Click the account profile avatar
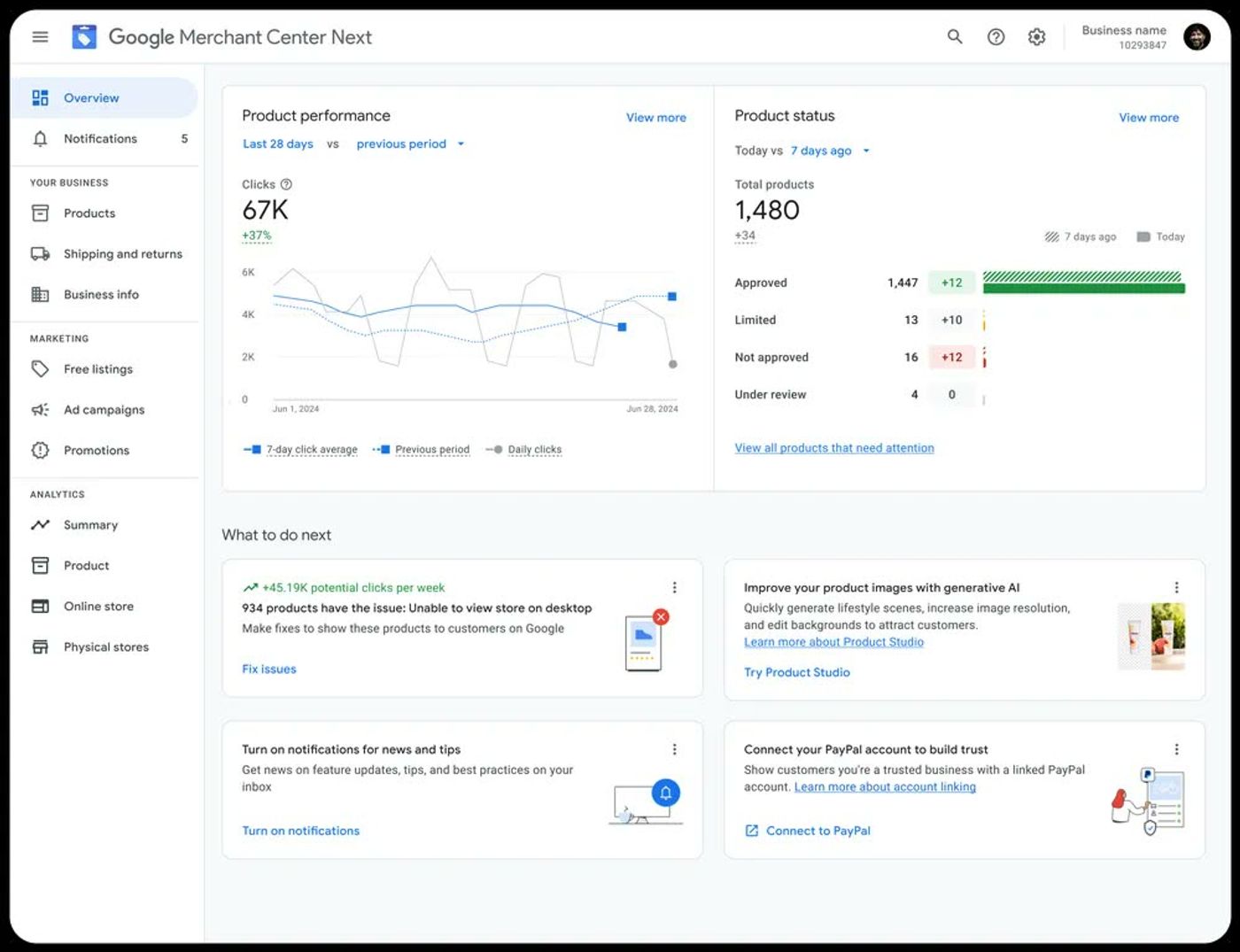The width and height of the screenshot is (1240, 952). tap(1197, 37)
